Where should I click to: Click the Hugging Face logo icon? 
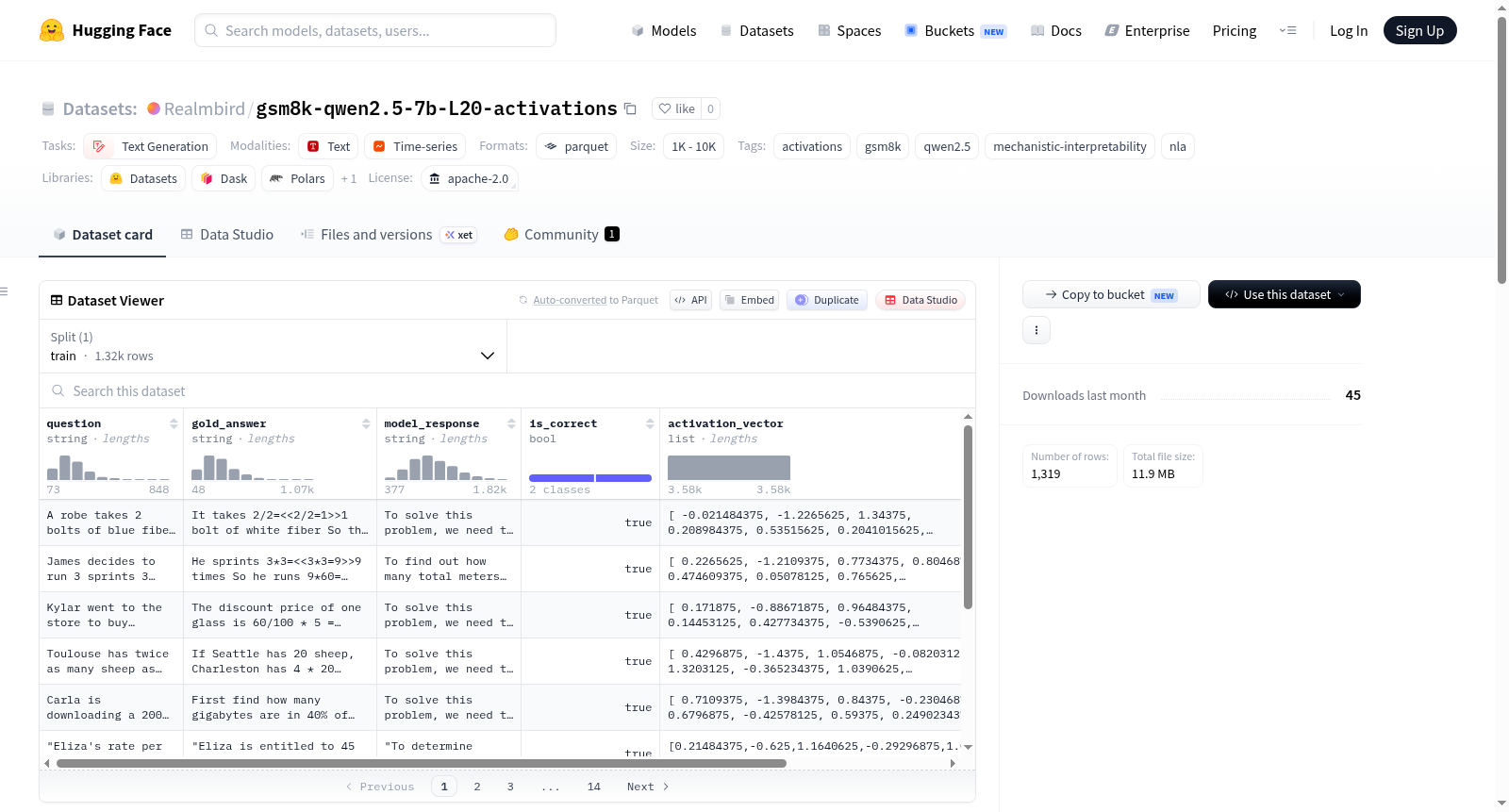(x=52, y=30)
